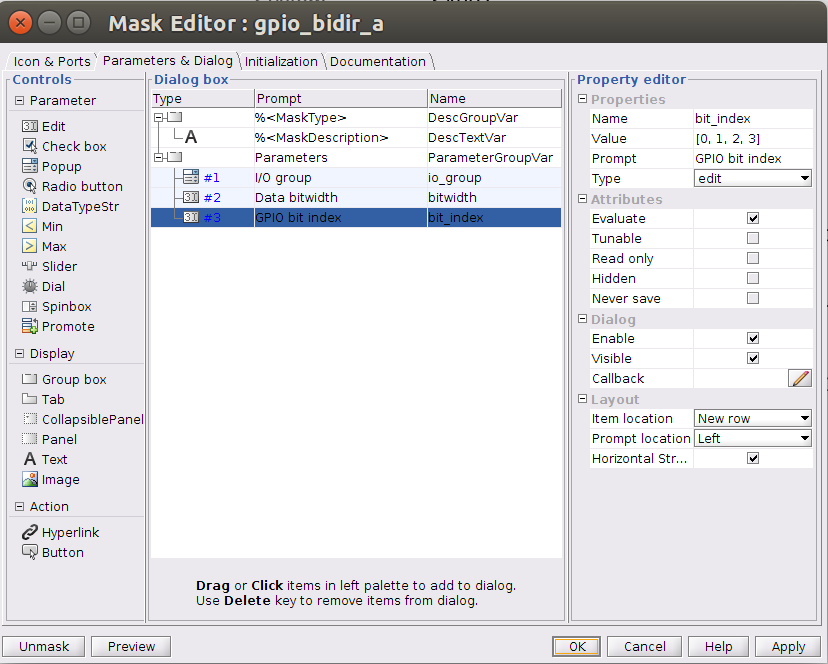
Task: Add a Text display control
Action: (x=45, y=460)
